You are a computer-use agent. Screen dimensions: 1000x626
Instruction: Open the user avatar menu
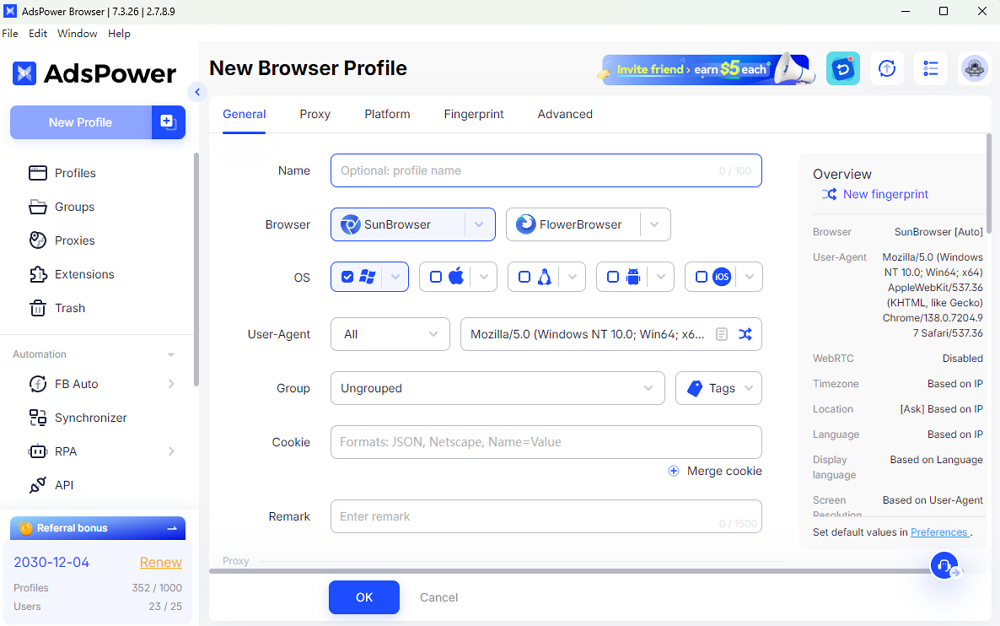pos(974,68)
